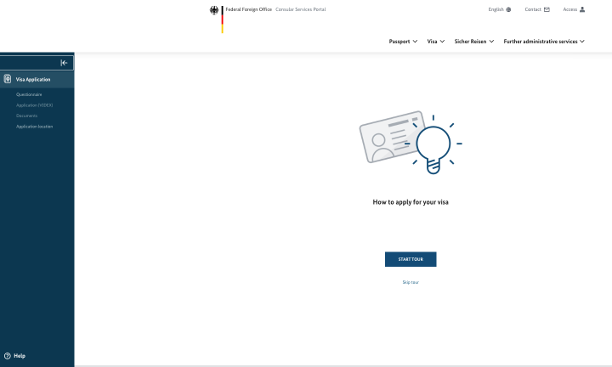Open the Contact link in header

click(x=537, y=9)
